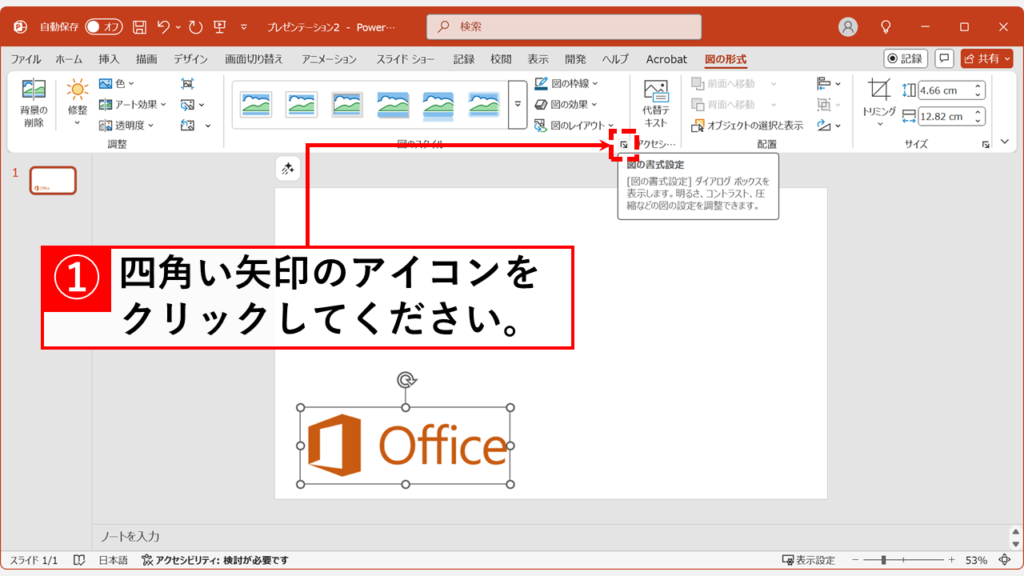Toggle the 自動保存 (AutoSave) switch
The image size is (1024, 576).
pyautogui.click(x=103, y=27)
